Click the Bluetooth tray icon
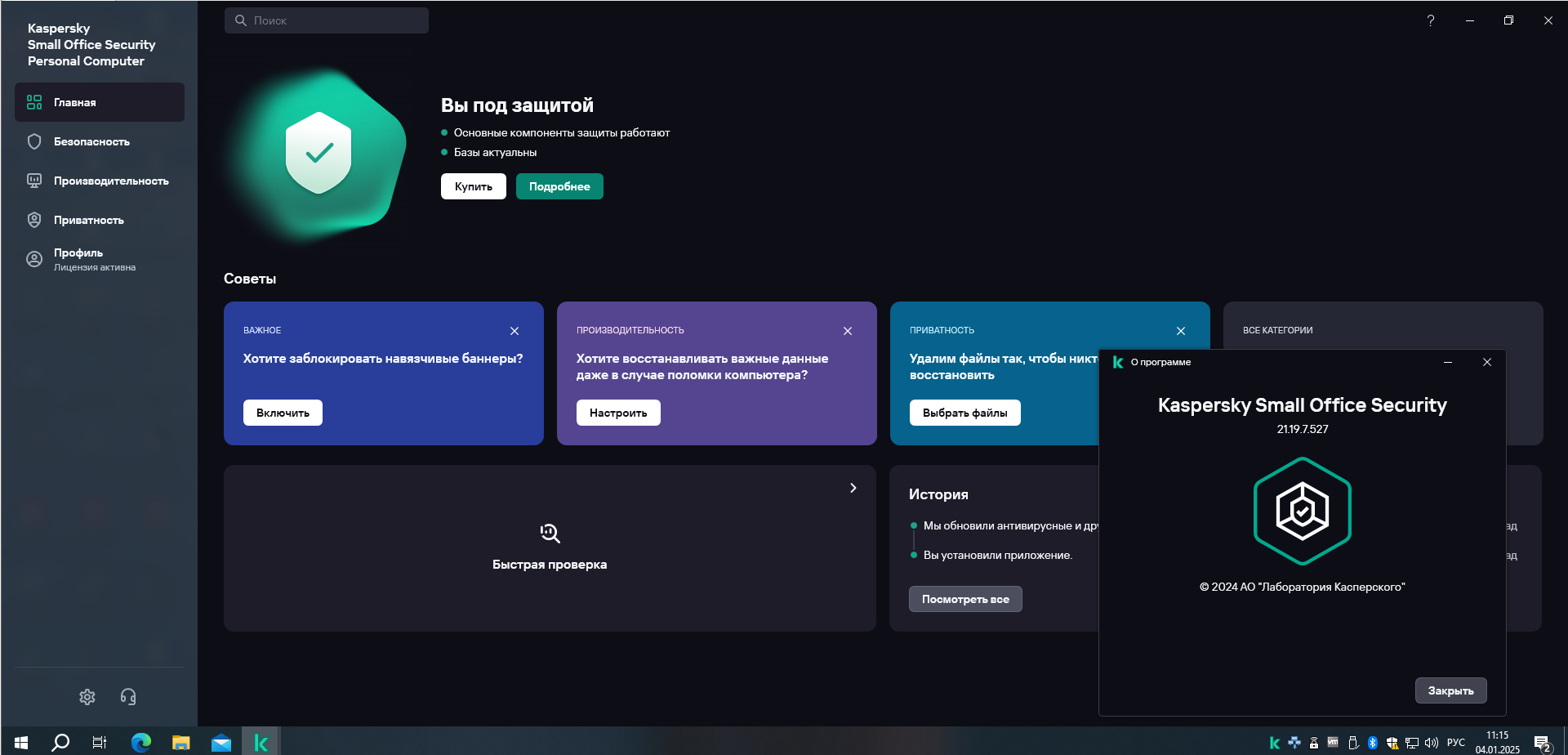 pos(1373,743)
